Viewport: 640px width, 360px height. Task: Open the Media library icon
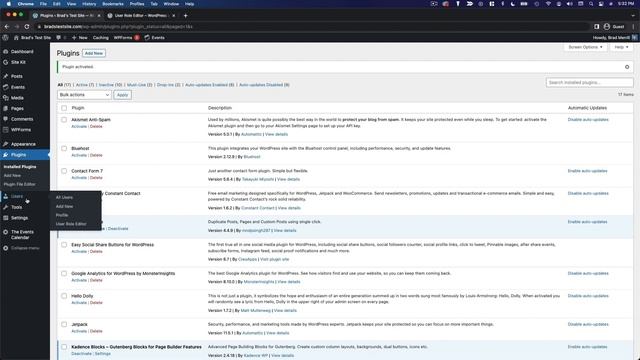click(x=6, y=98)
